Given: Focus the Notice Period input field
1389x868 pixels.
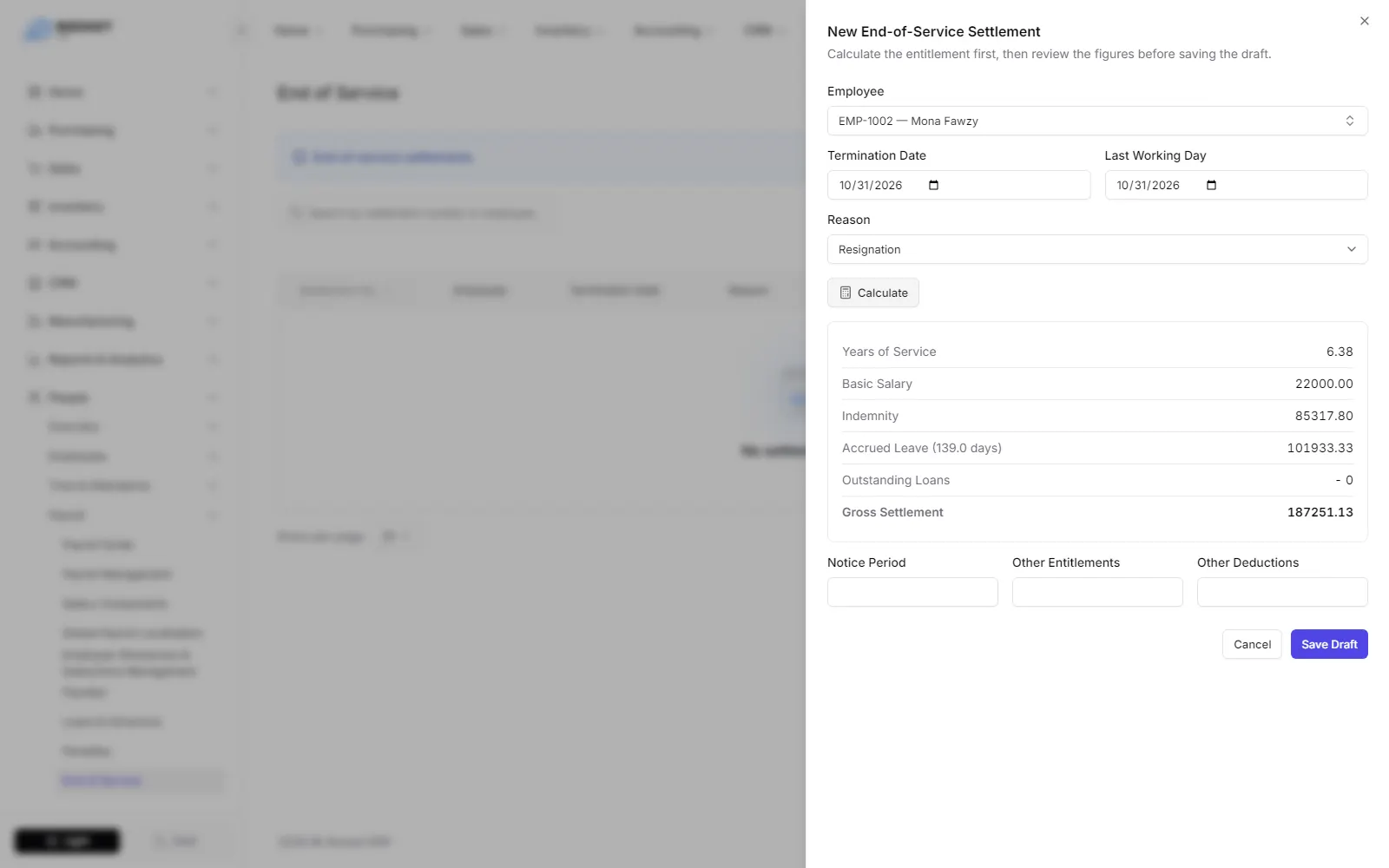Looking at the screenshot, I should pyautogui.click(x=912, y=592).
